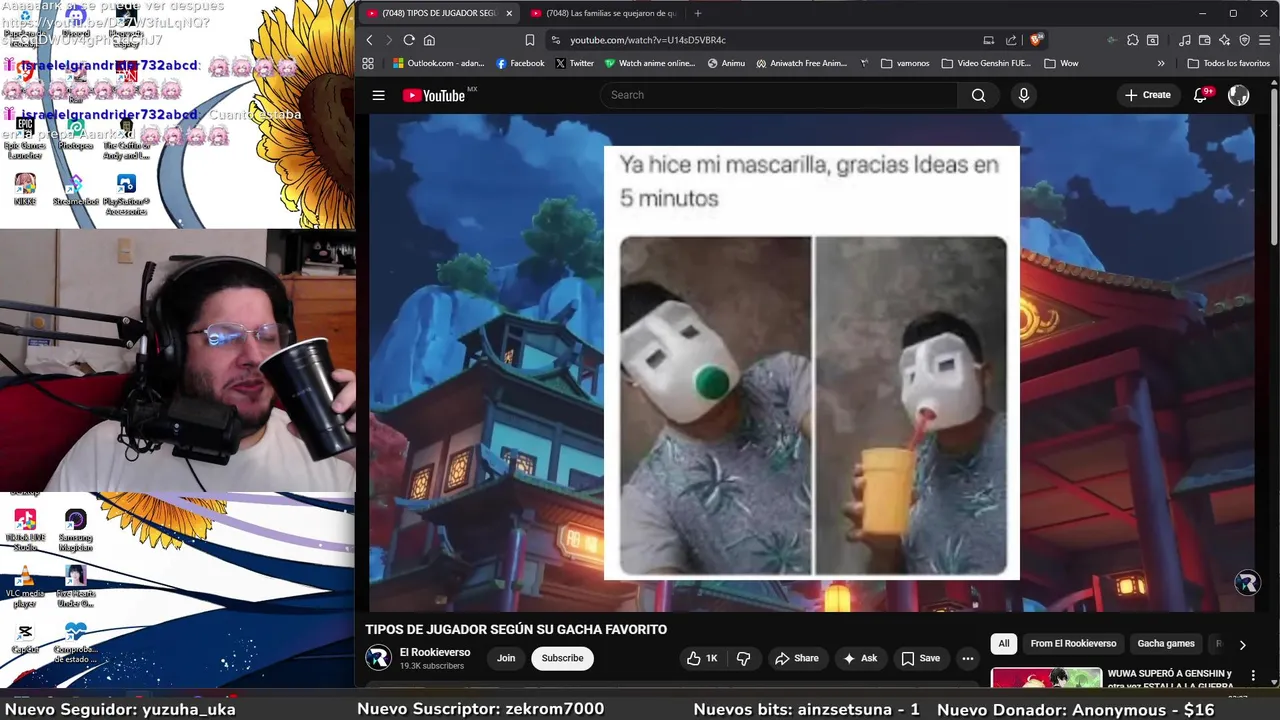Go to YouTube home via logo
Image resolution: width=1280 pixels, height=720 pixels.
coord(434,95)
